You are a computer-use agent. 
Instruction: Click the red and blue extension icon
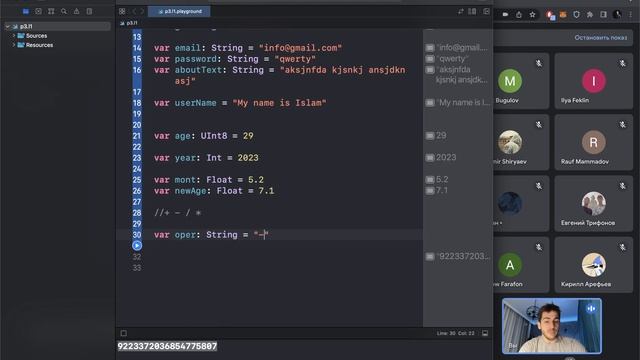point(551,15)
